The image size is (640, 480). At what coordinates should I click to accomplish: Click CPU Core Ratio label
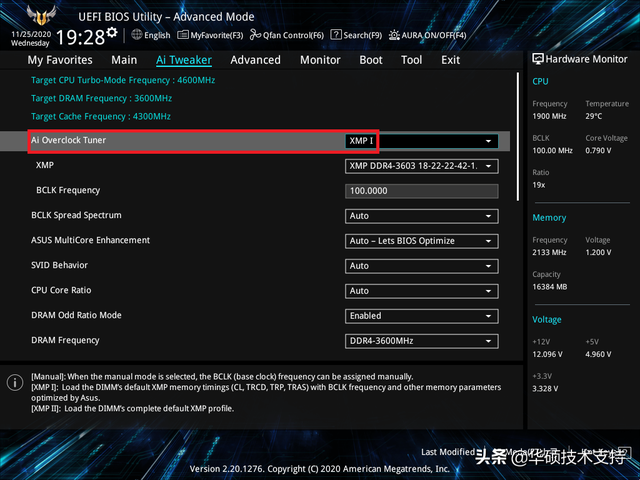(61, 290)
